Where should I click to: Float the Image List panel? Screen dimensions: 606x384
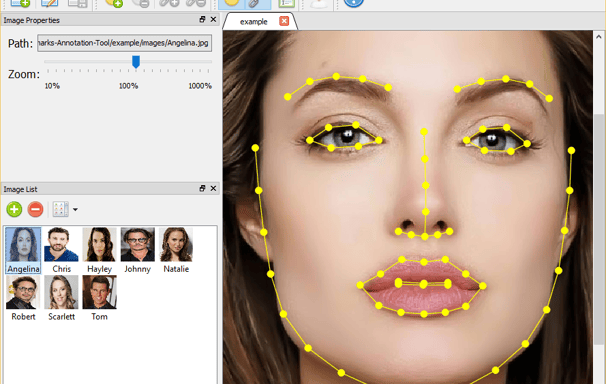202,188
